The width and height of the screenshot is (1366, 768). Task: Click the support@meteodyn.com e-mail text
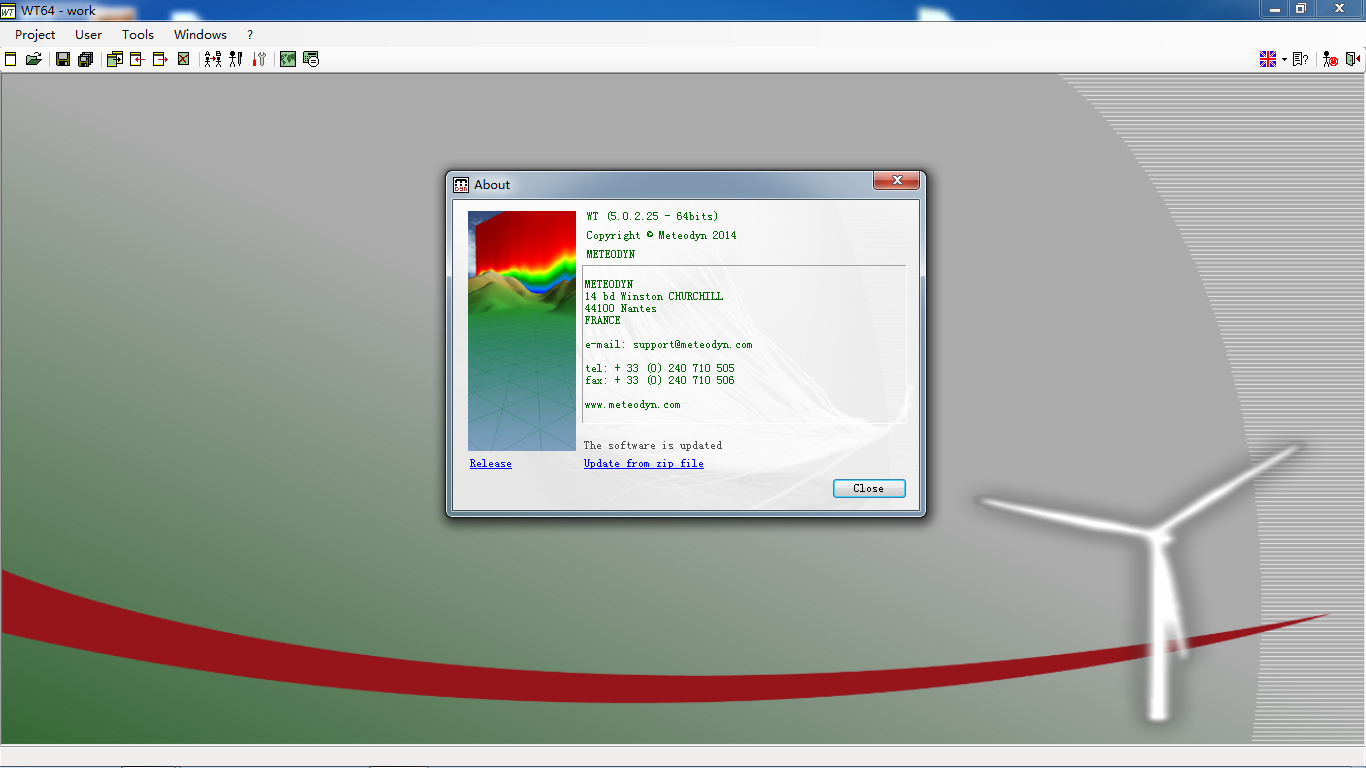[x=692, y=345]
